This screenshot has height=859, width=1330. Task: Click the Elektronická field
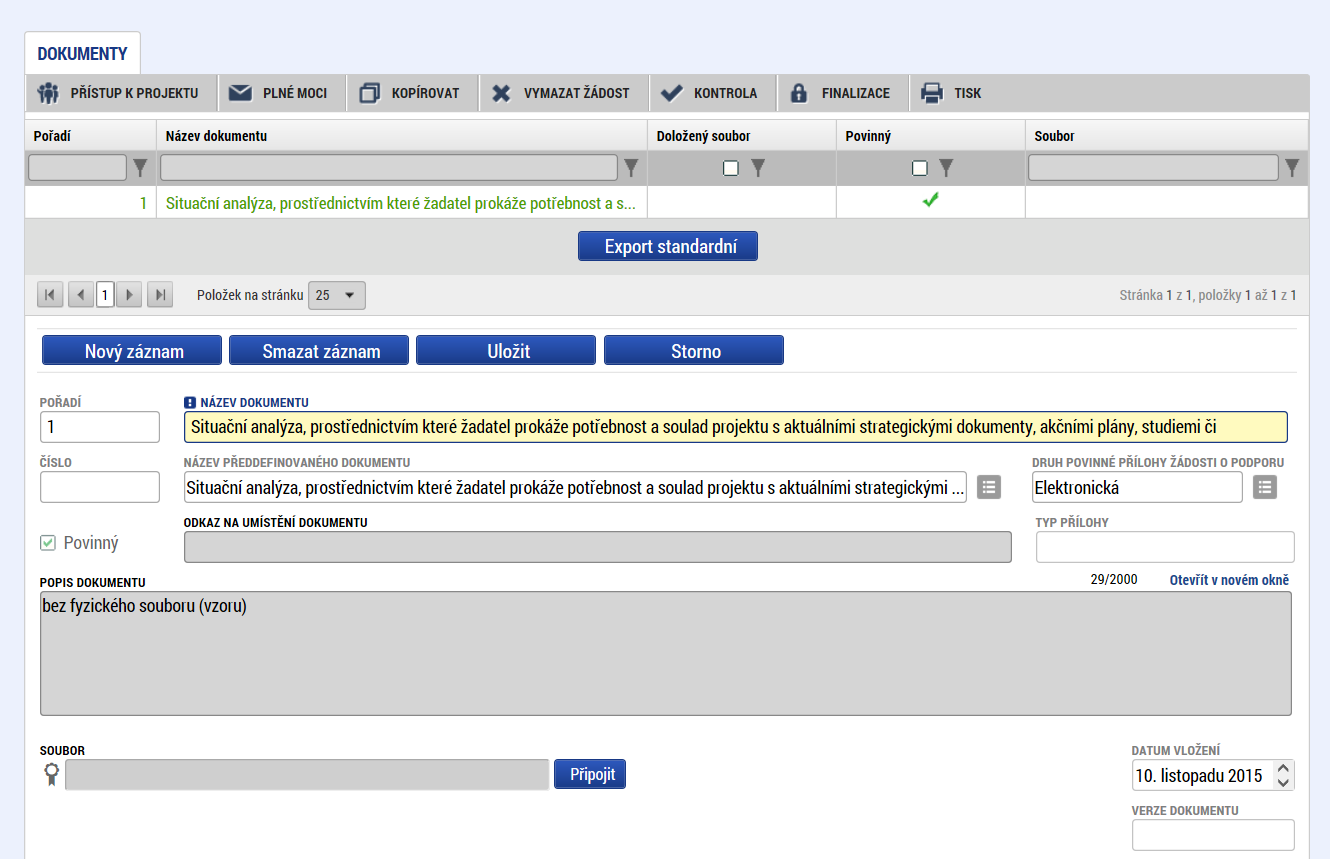coord(1137,487)
